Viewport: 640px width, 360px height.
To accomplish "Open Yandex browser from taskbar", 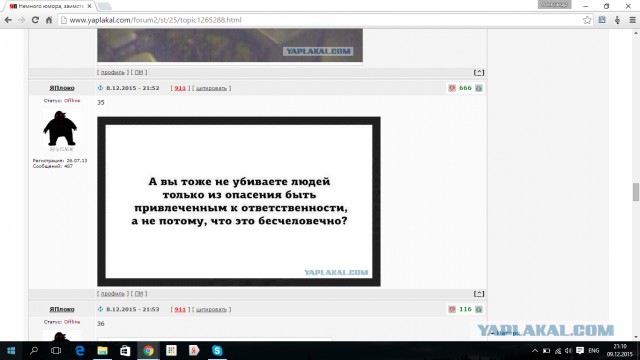I will [194, 351].
